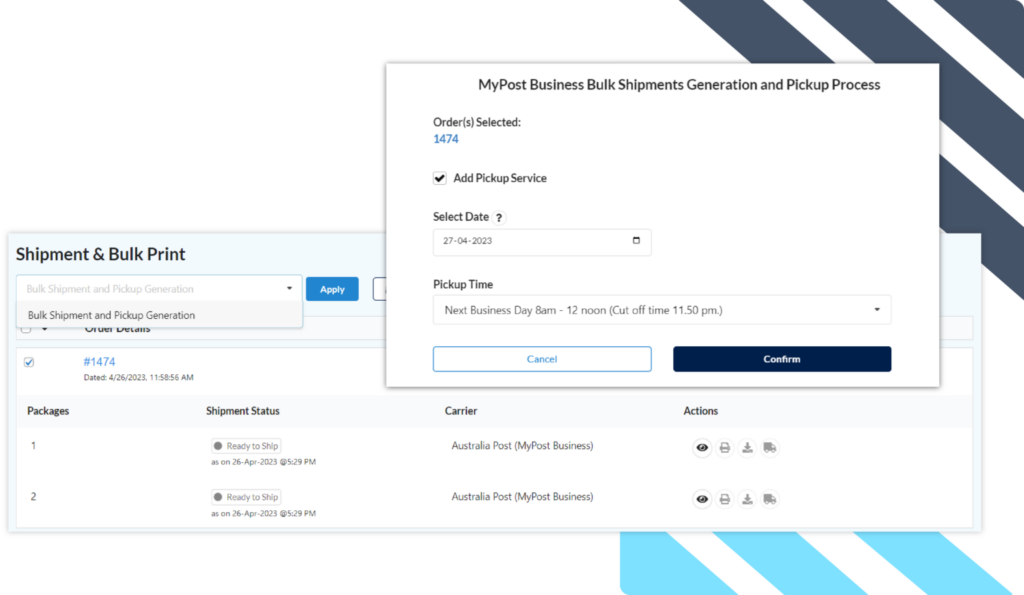
Task: Click truck pickup icon for package 1
Action: point(770,447)
